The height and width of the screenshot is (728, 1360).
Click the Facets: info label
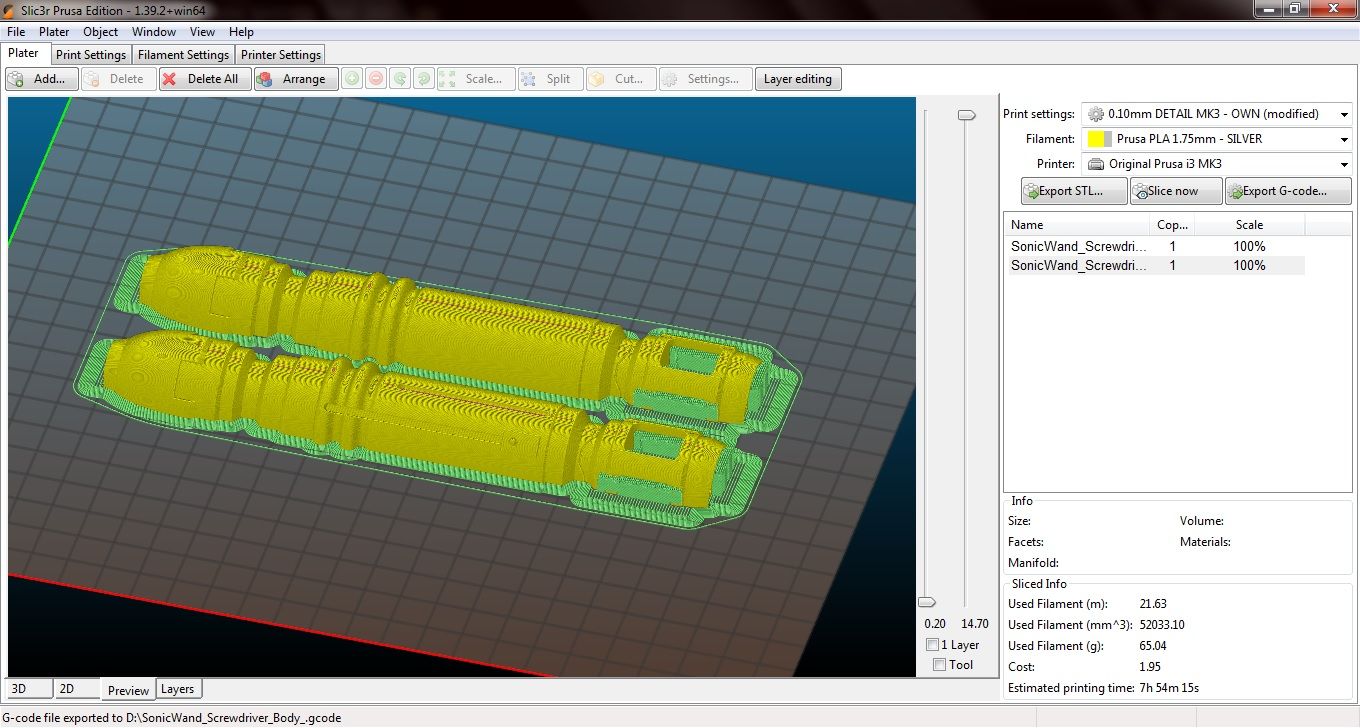tap(1026, 542)
